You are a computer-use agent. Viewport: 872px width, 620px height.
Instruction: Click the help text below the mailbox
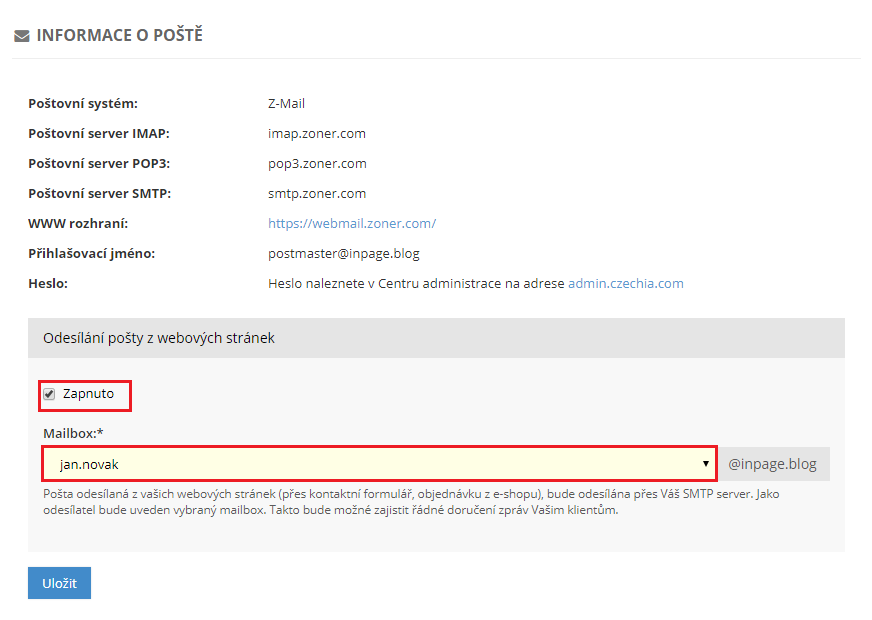coord(400,502)
